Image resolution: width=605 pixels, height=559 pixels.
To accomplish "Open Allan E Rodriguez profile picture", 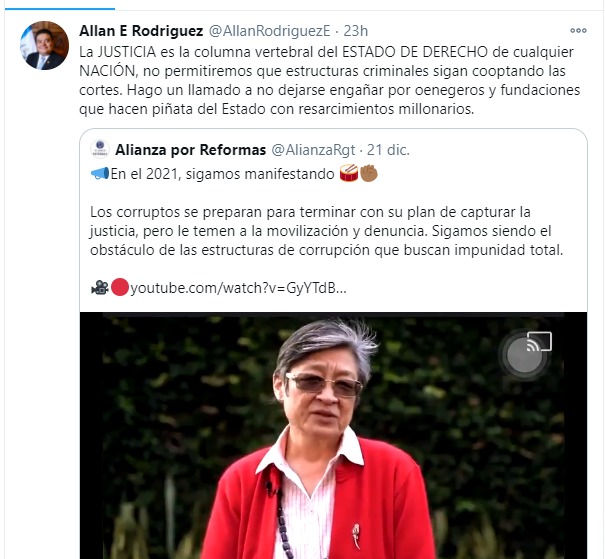I will coord(44,46).
